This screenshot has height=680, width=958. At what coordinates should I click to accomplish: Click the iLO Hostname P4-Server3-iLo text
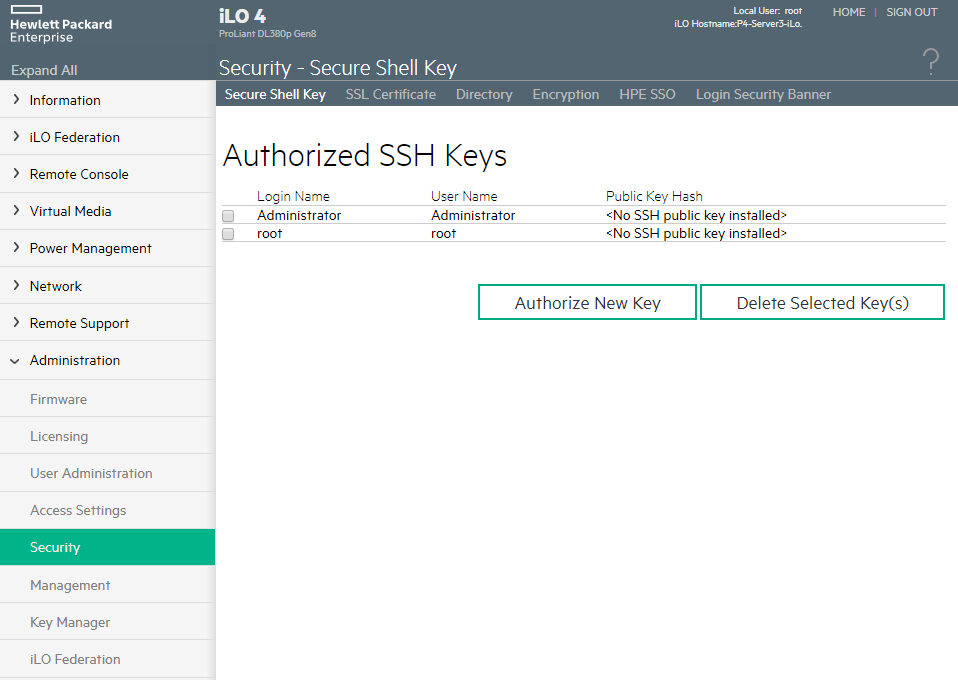(x=737, y=24)
